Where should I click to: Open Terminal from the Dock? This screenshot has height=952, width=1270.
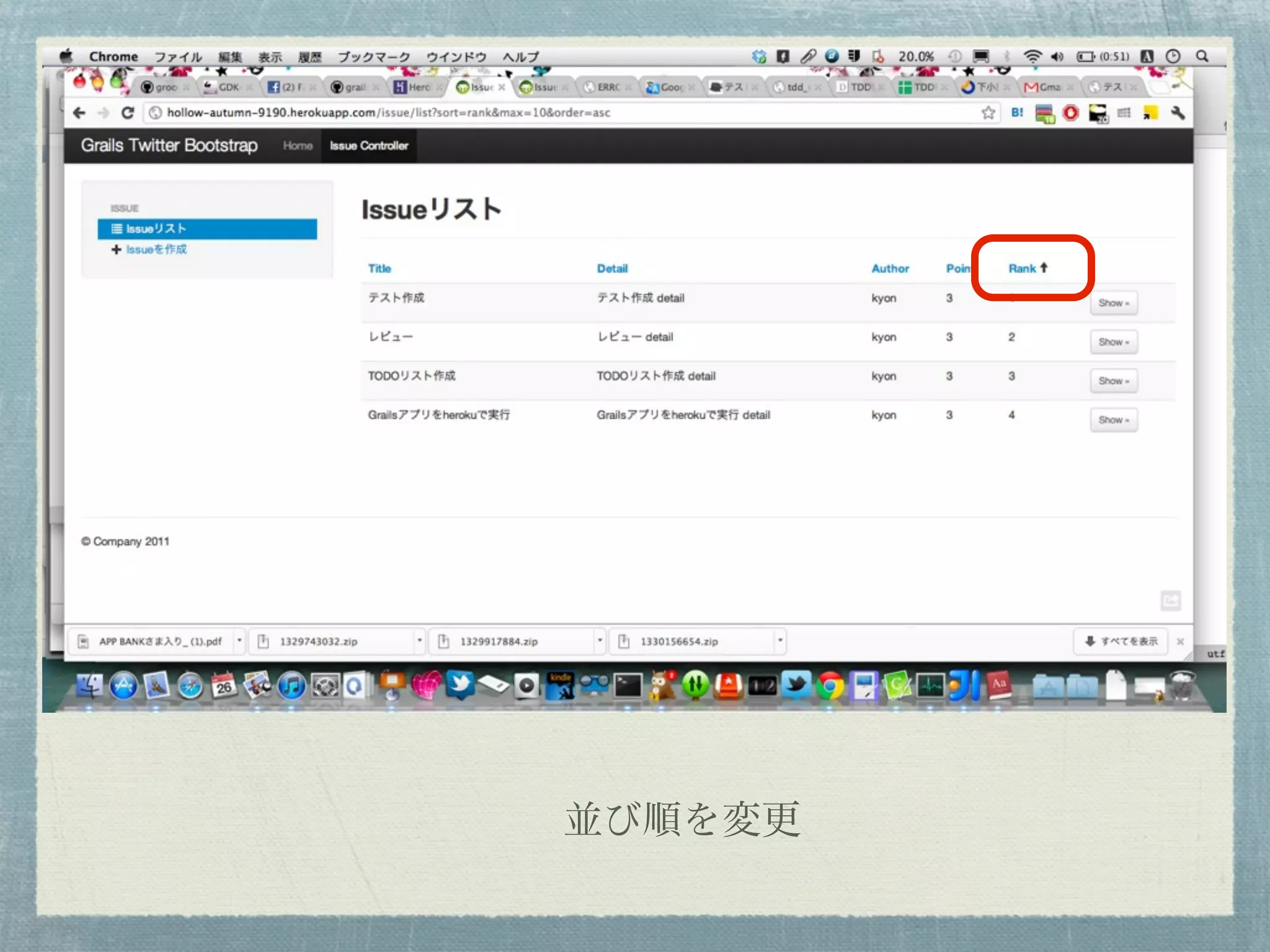tap(628, 686)
